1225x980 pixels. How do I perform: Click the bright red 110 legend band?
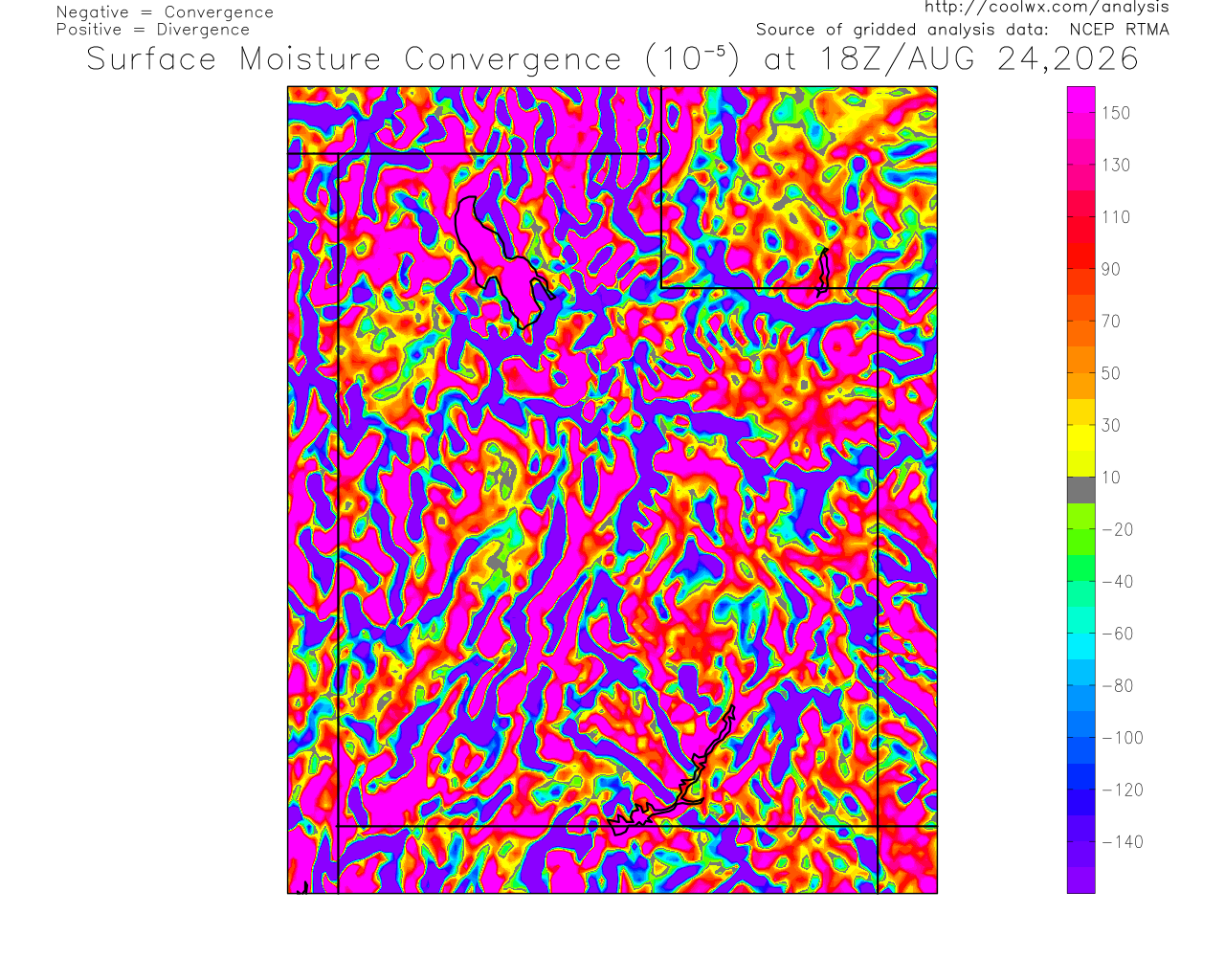click(x=1081, y=217)
